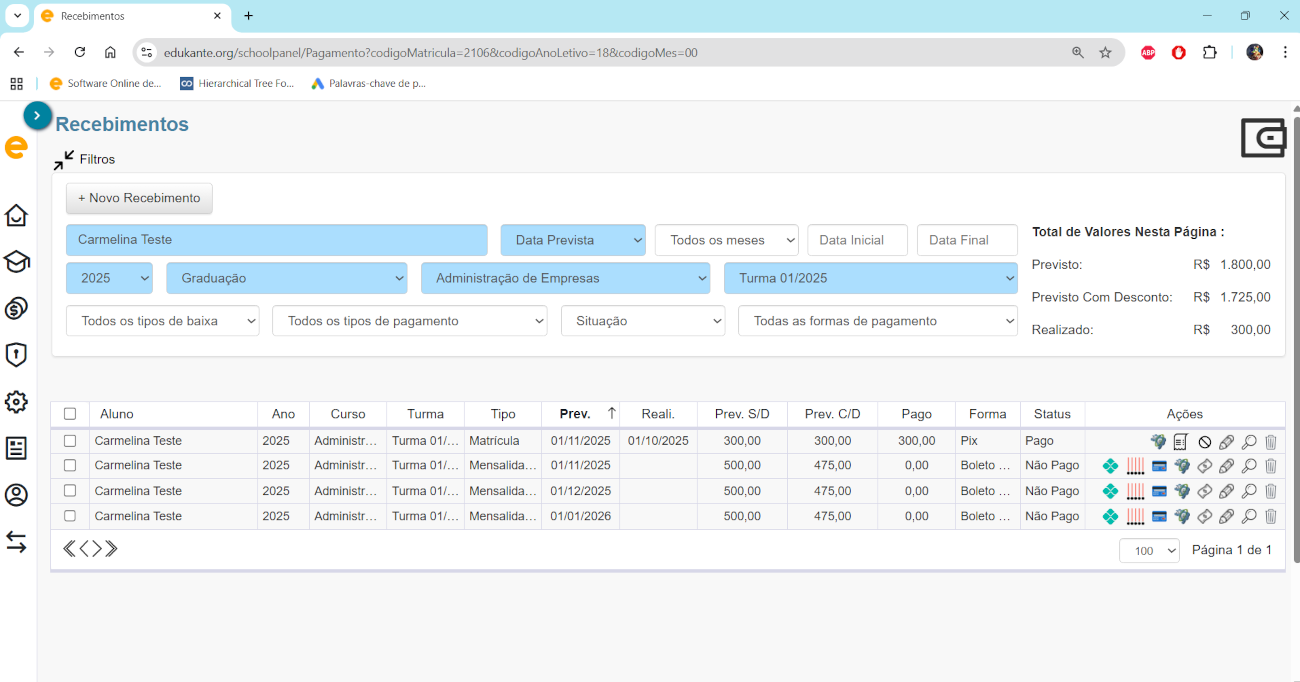
Task: Collapse the Filtros section
Action: [x=65, y=159]
